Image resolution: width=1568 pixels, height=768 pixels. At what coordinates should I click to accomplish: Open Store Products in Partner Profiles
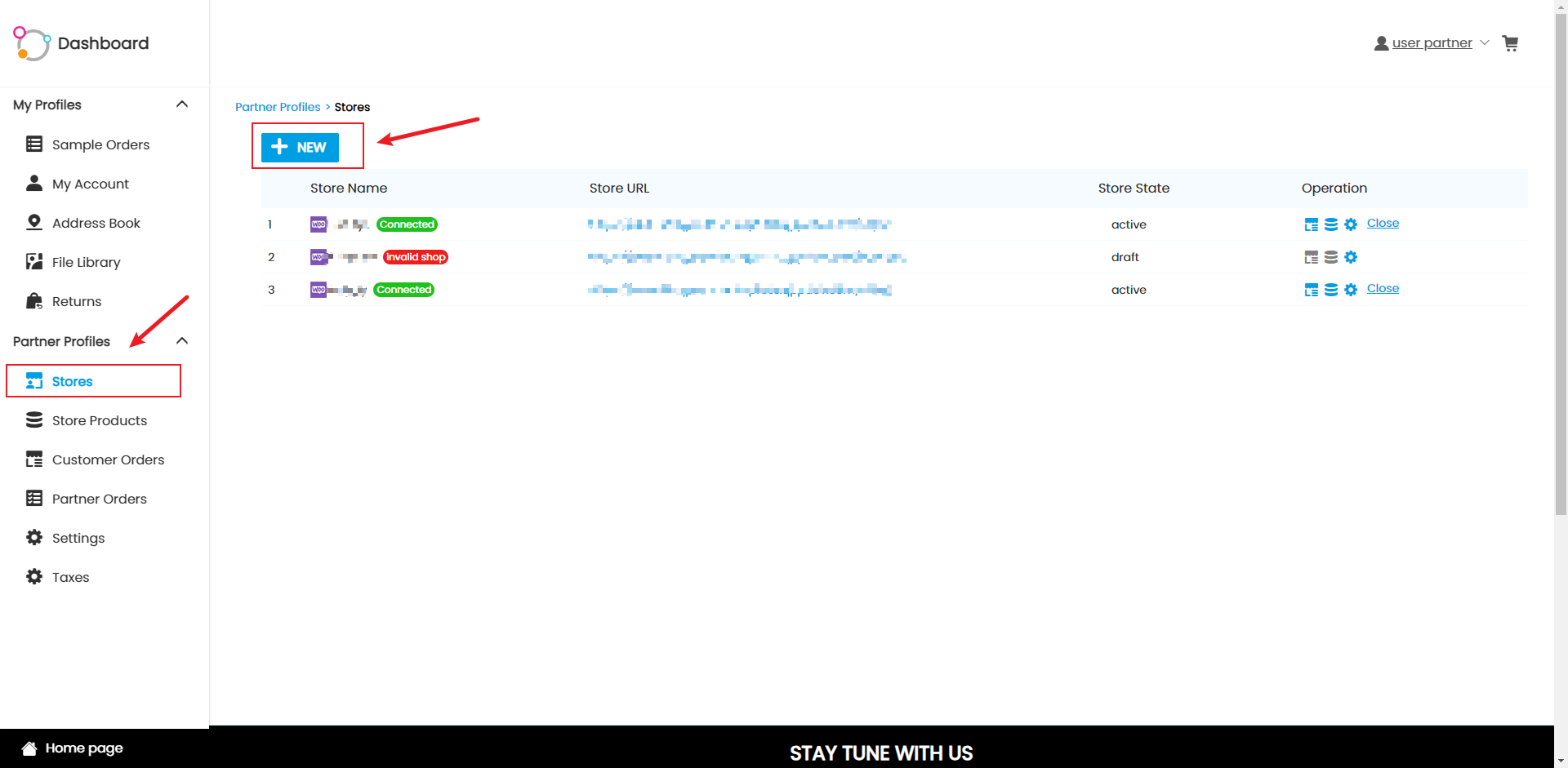[x=100, y=420]
